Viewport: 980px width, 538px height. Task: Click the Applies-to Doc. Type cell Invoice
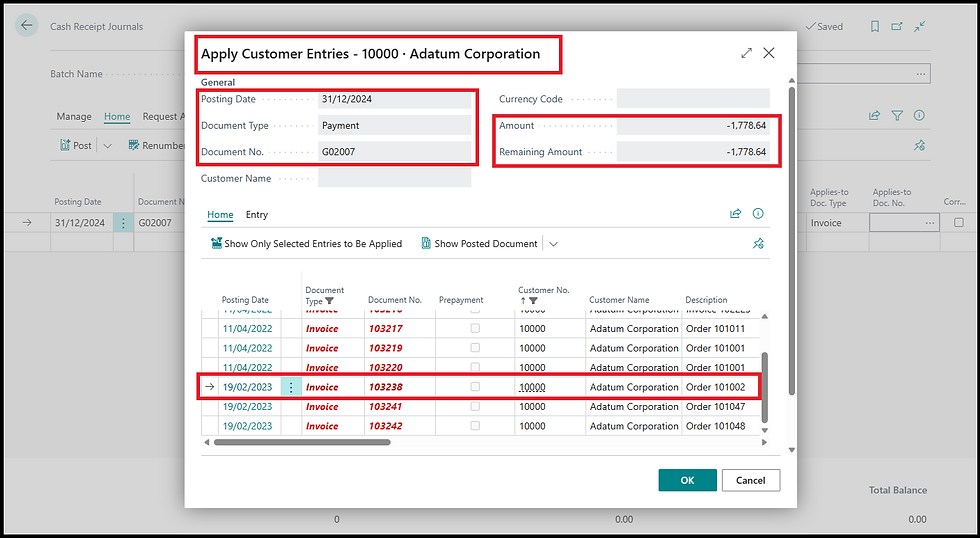(x=836, y=222)
